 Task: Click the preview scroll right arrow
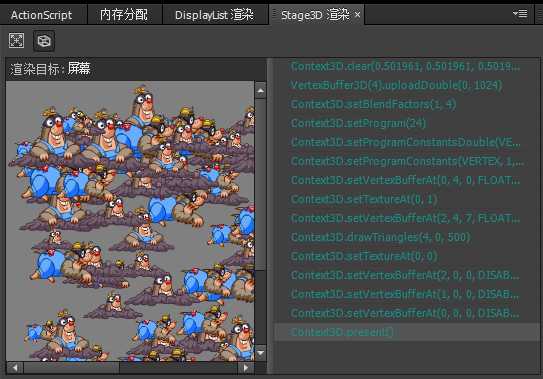point(246,368)
